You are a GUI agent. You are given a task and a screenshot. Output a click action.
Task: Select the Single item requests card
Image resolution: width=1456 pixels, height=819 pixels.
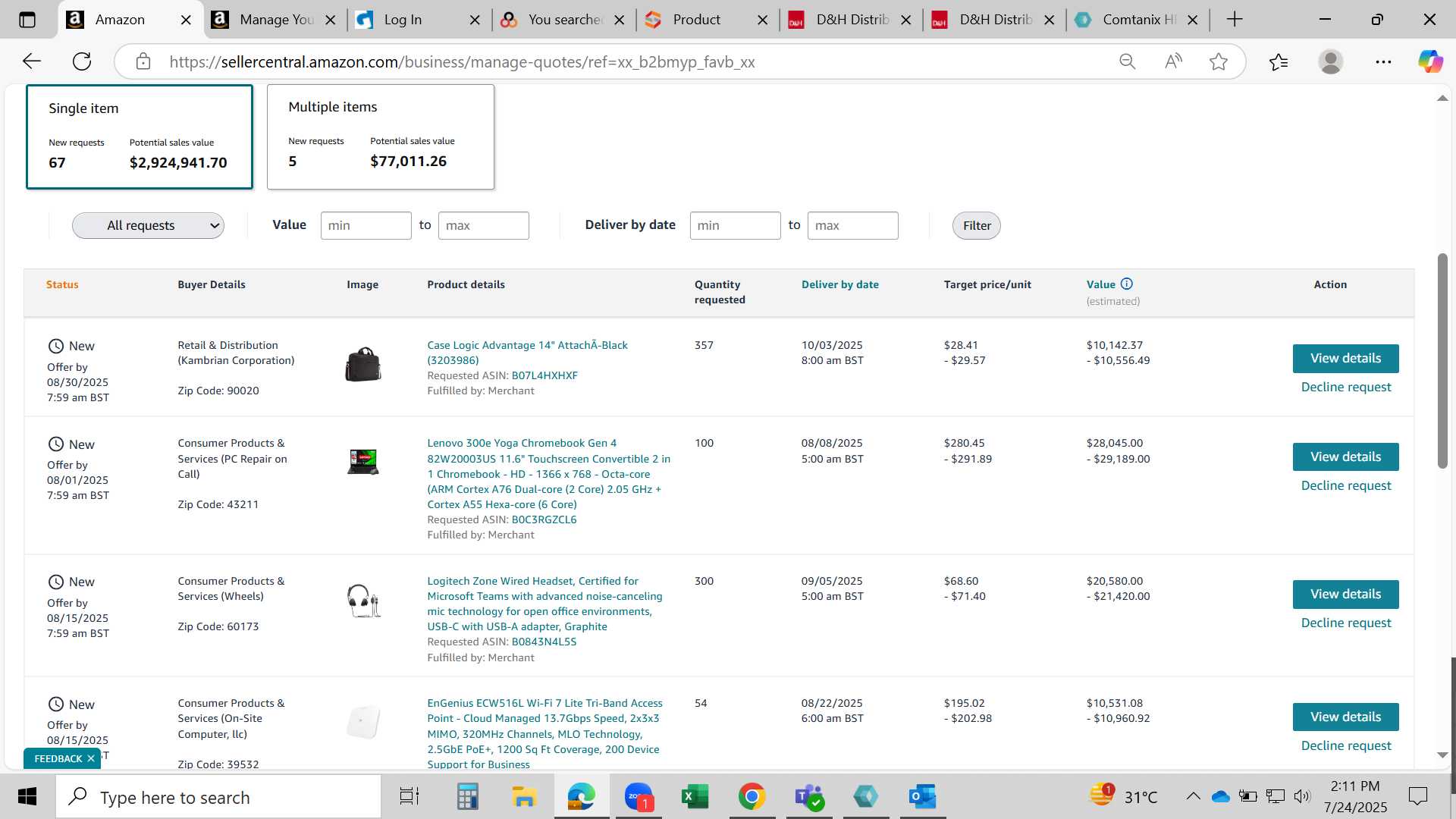coord(140,136)
